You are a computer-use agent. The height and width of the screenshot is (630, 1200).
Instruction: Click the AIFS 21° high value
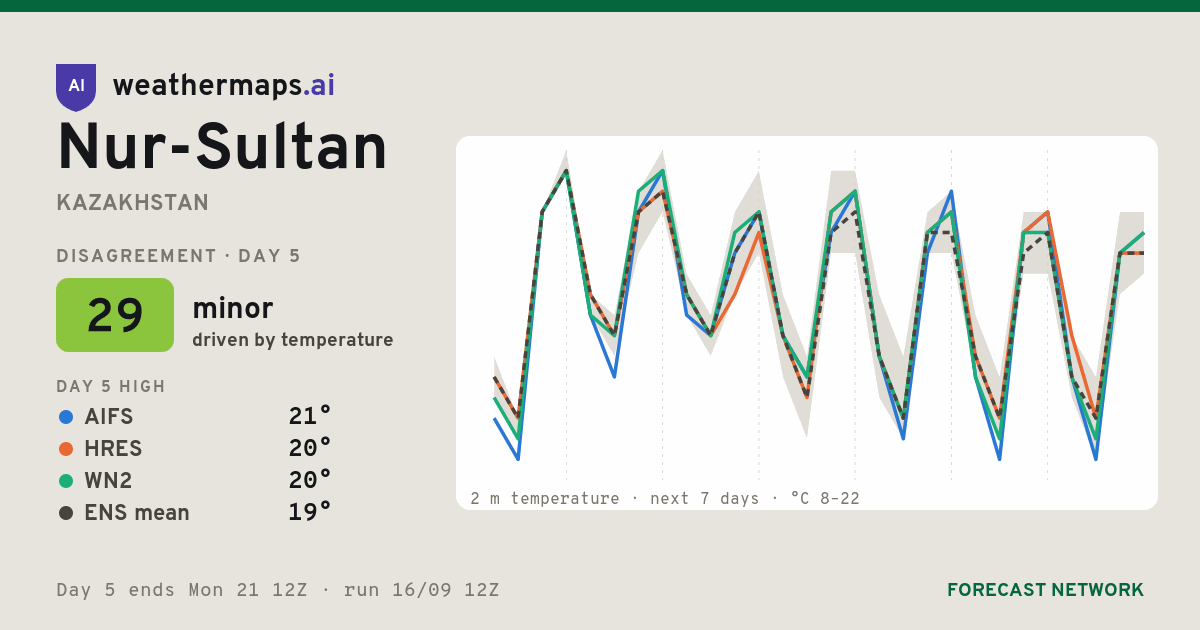pos(310,416)
